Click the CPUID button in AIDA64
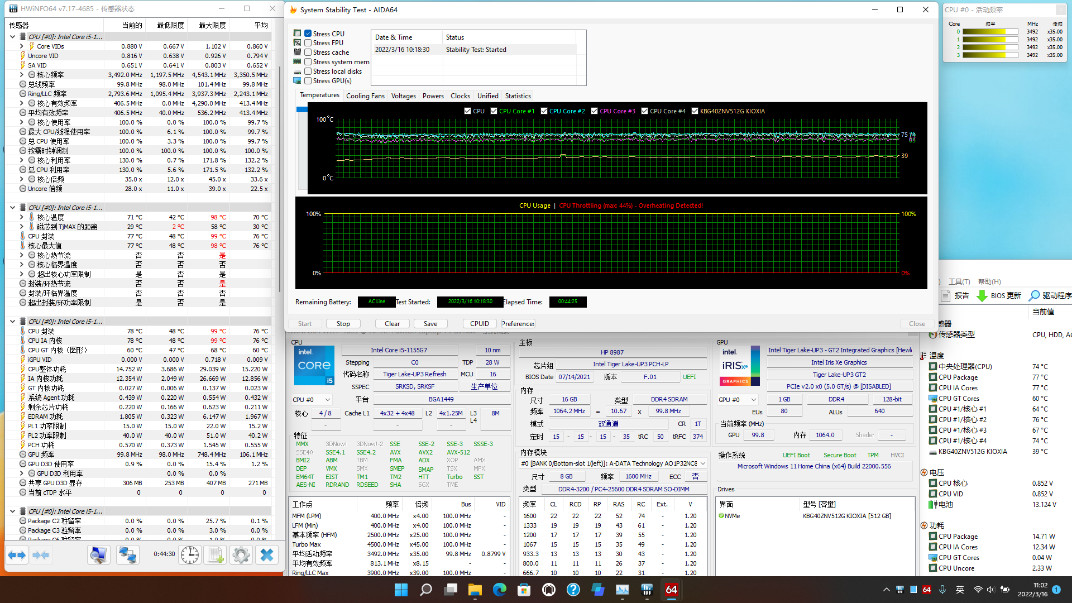Image resolution: width=1072 pixels, height=603 pixels. tap(479, 323)
